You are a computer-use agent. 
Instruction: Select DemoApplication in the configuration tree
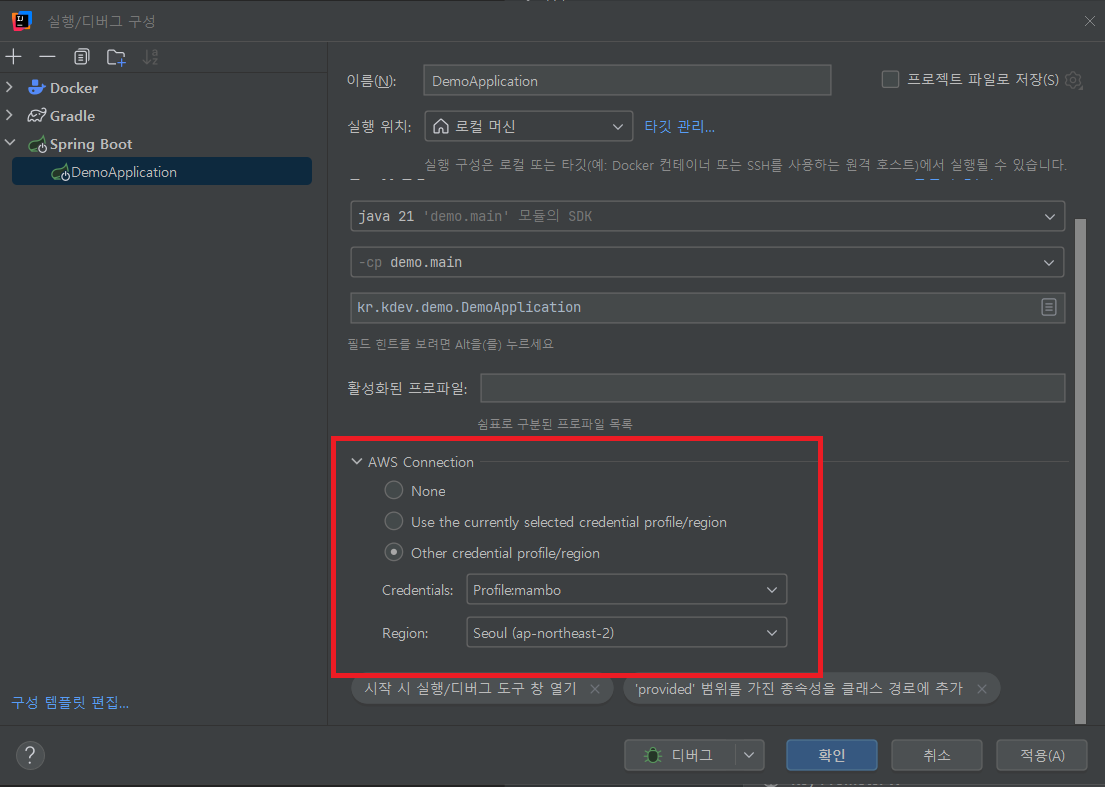[x=123, y=172]
